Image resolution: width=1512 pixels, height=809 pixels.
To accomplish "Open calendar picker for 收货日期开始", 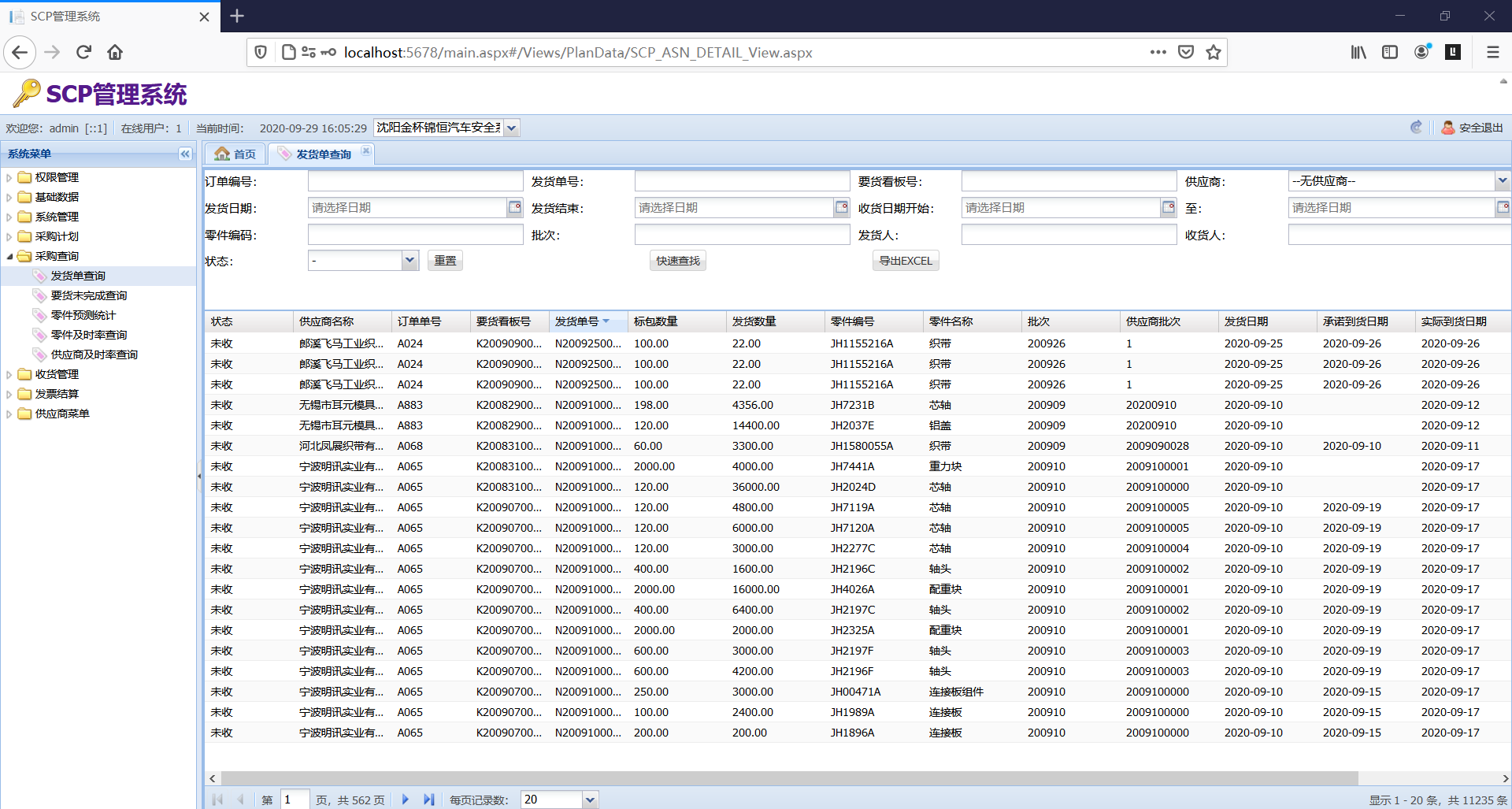I will [x=1169, y=207].
